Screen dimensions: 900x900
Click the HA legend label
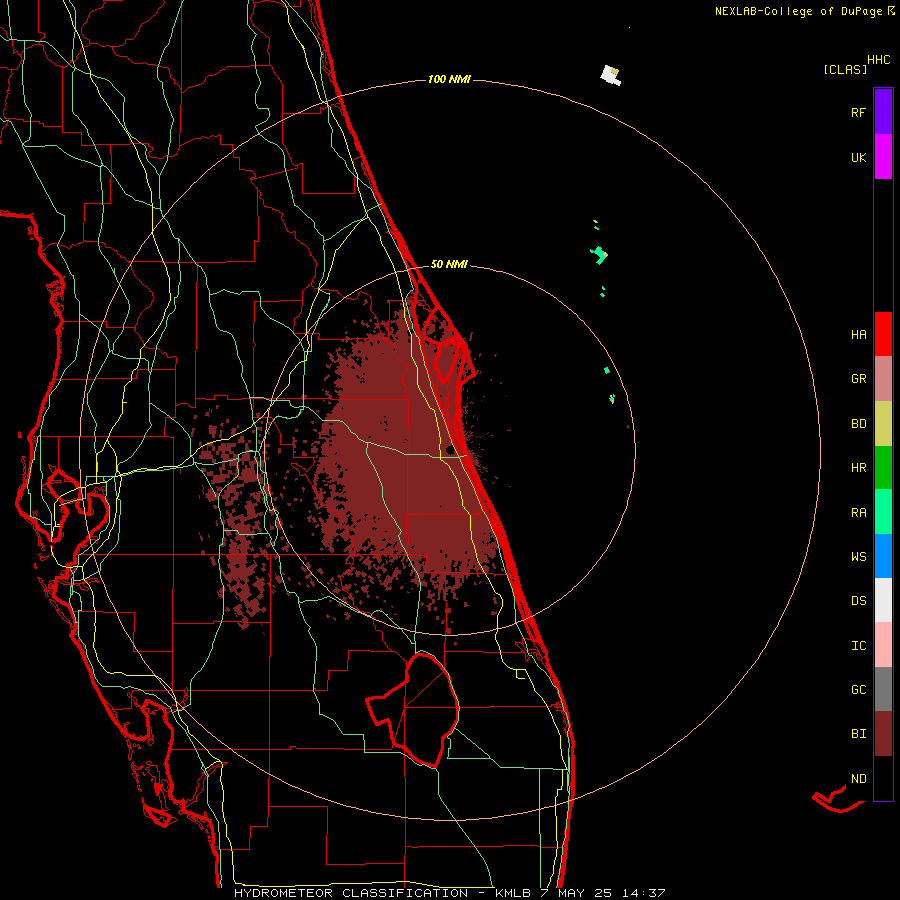[858, 335]
